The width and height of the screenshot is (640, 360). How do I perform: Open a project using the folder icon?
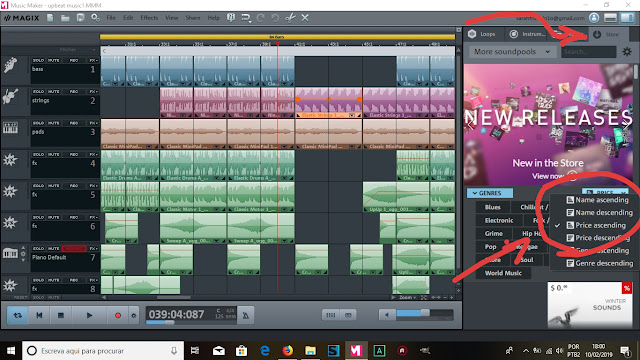tap(65, 18)
